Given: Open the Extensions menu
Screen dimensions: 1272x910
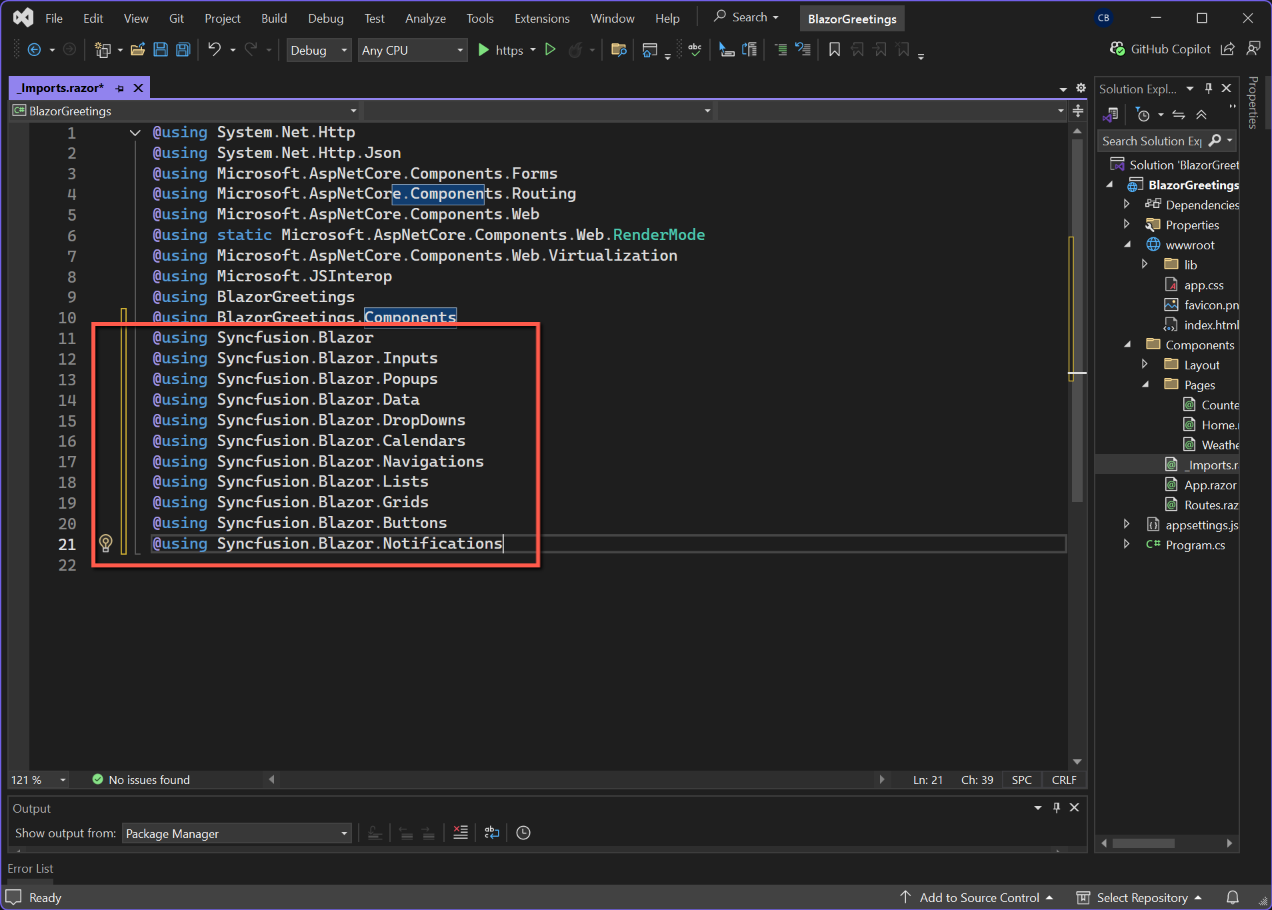Looking at the screenshot, I should pos(542,18).
